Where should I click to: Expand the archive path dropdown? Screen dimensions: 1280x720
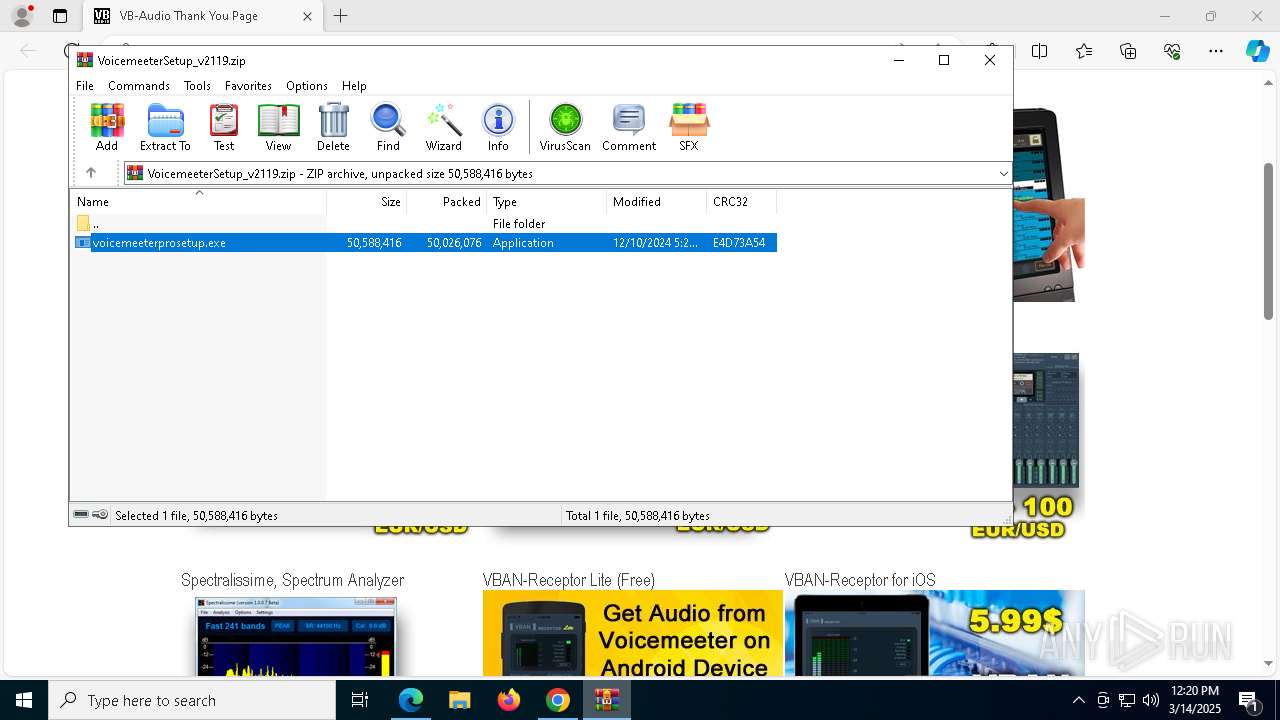pyautogui.click(x=1003, y=174)
